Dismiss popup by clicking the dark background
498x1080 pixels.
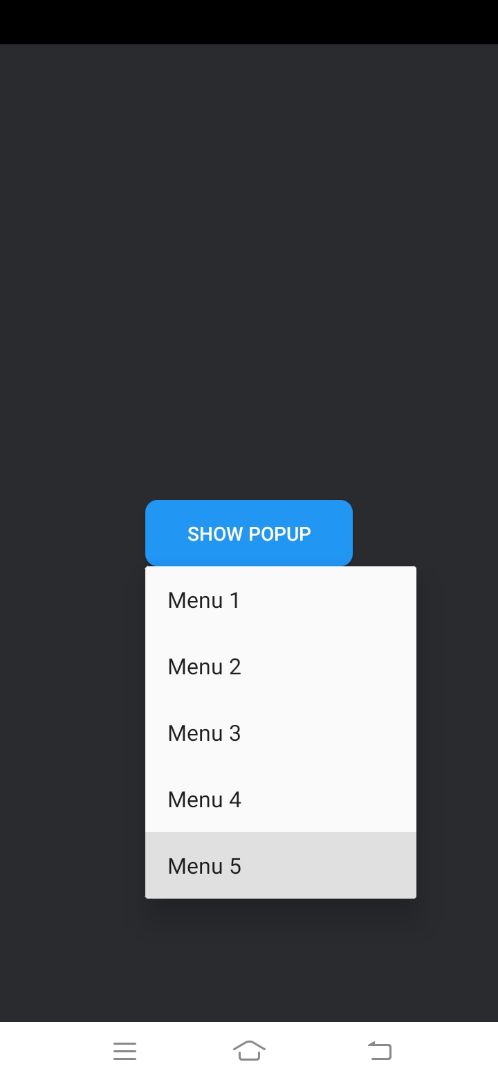(249, 276)
